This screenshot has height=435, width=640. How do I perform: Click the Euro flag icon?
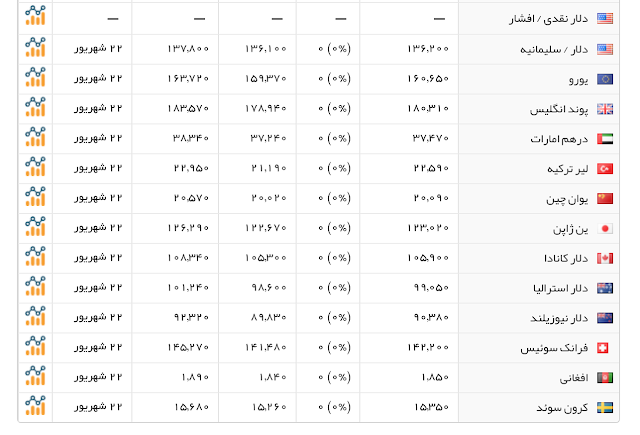pos(605,79)
